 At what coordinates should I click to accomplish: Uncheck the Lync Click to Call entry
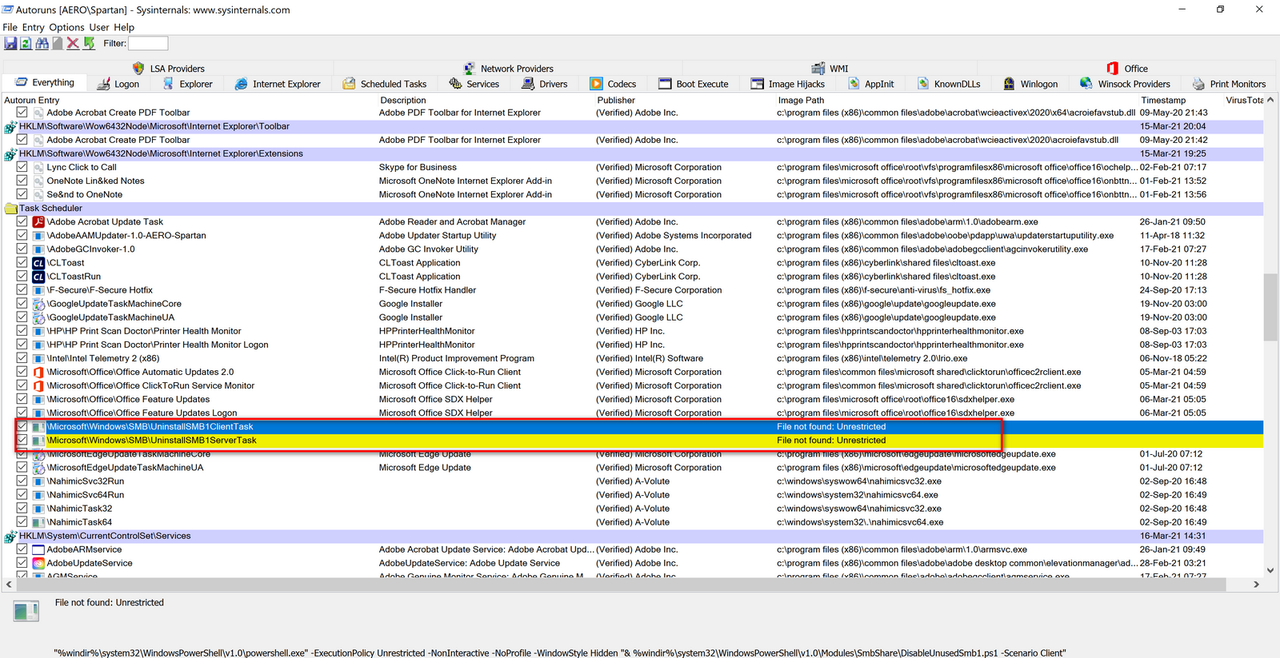click(x=22, y=167)
